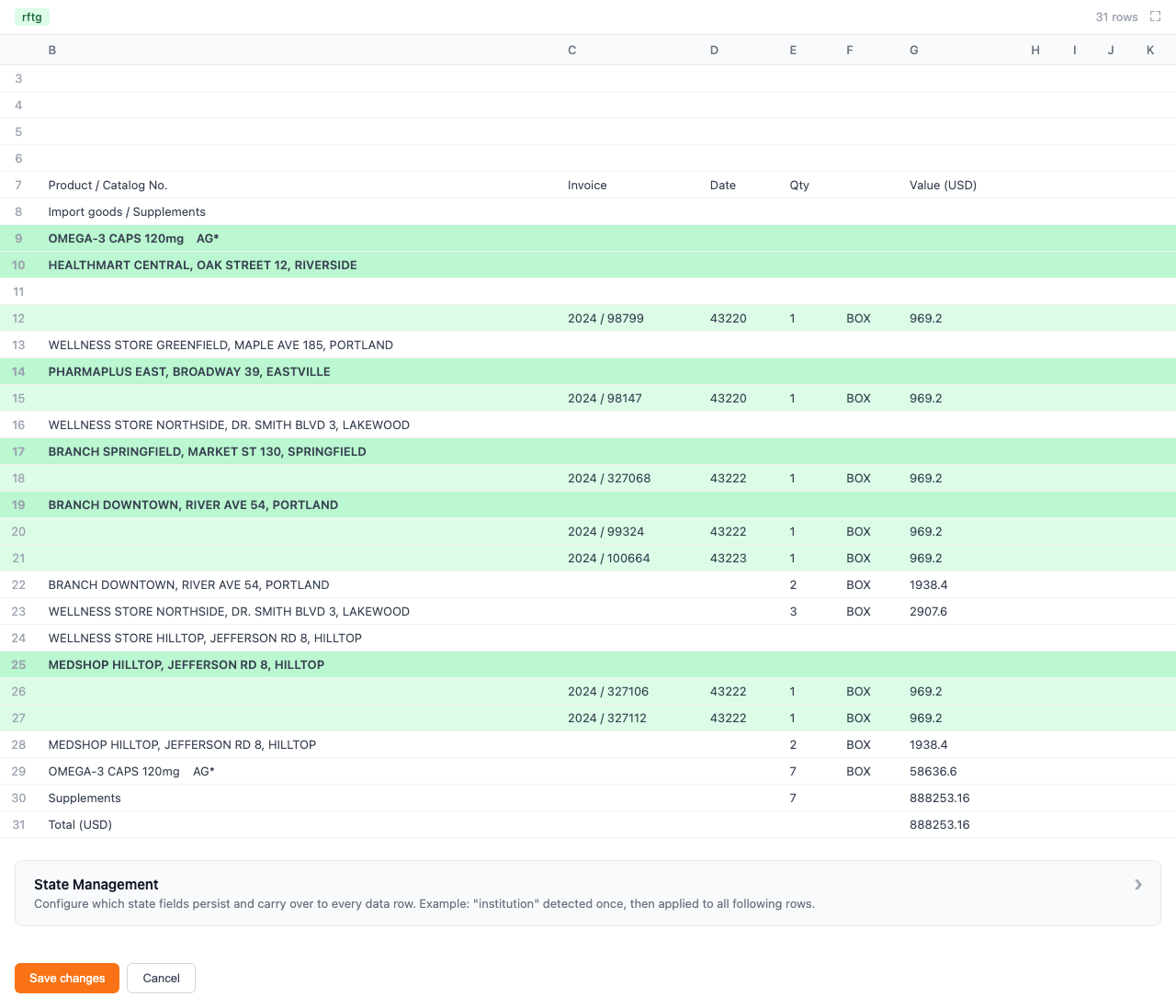The image size is (1176, 1008).
Task: Select the 'Total (USD)' cell in row 31
Action: click(79, 824)
